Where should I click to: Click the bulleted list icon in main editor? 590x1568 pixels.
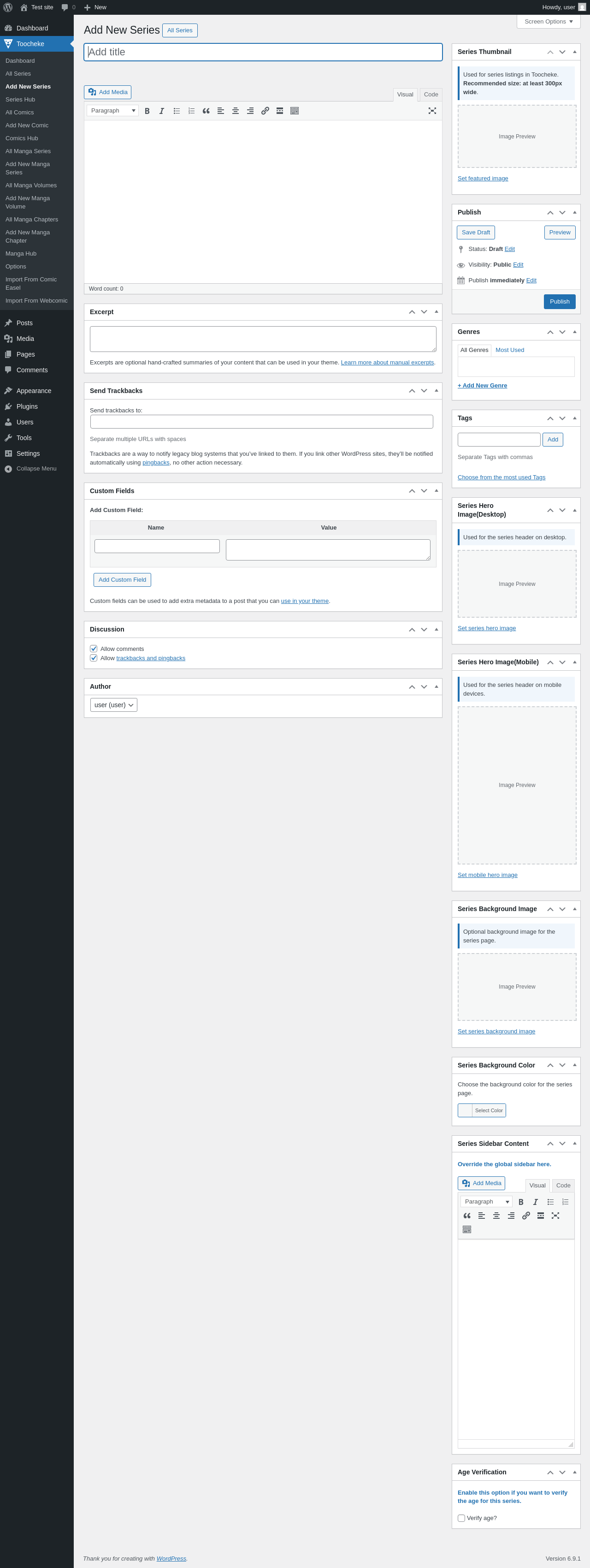[177, 111]
